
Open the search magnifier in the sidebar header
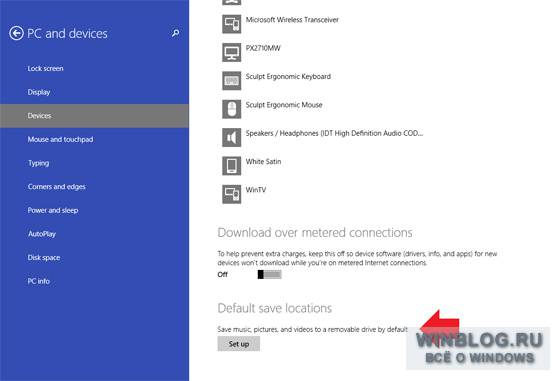pos(175,33)
